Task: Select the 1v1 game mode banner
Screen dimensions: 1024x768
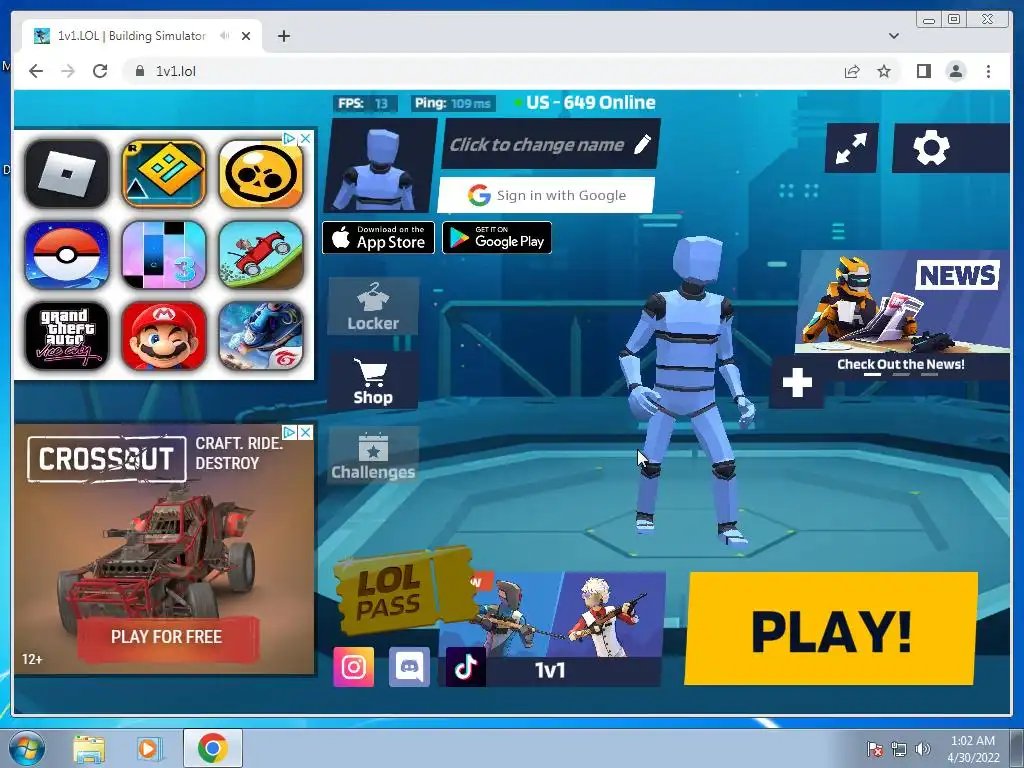Action: click(552, 629)
